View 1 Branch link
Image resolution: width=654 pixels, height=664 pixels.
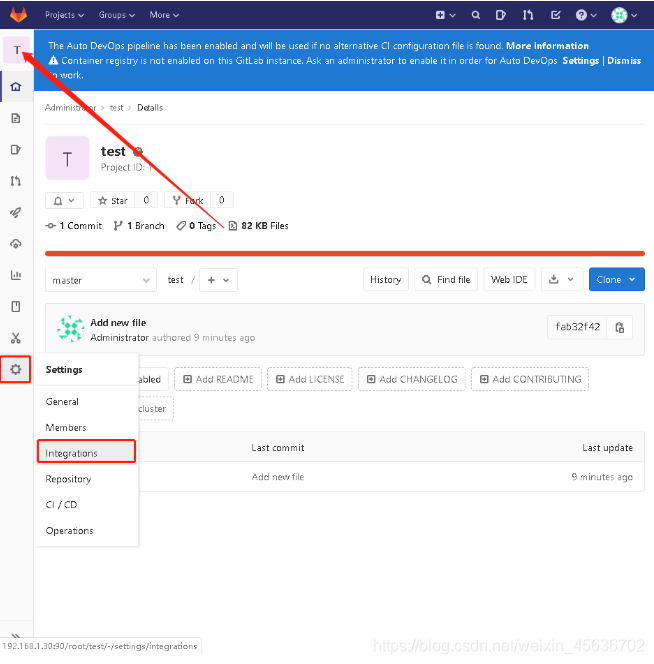[139, 226]
